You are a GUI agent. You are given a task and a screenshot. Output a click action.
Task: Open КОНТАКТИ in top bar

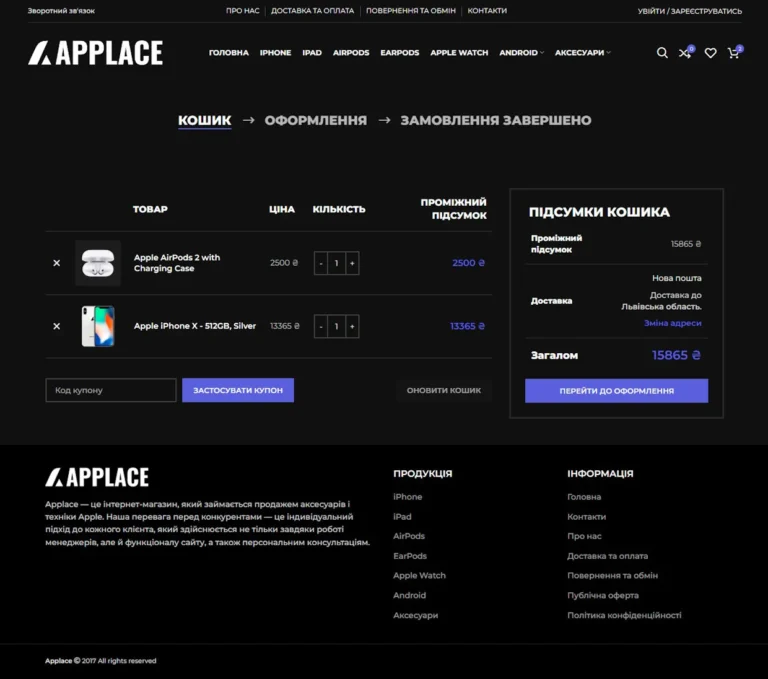(487, 11)
